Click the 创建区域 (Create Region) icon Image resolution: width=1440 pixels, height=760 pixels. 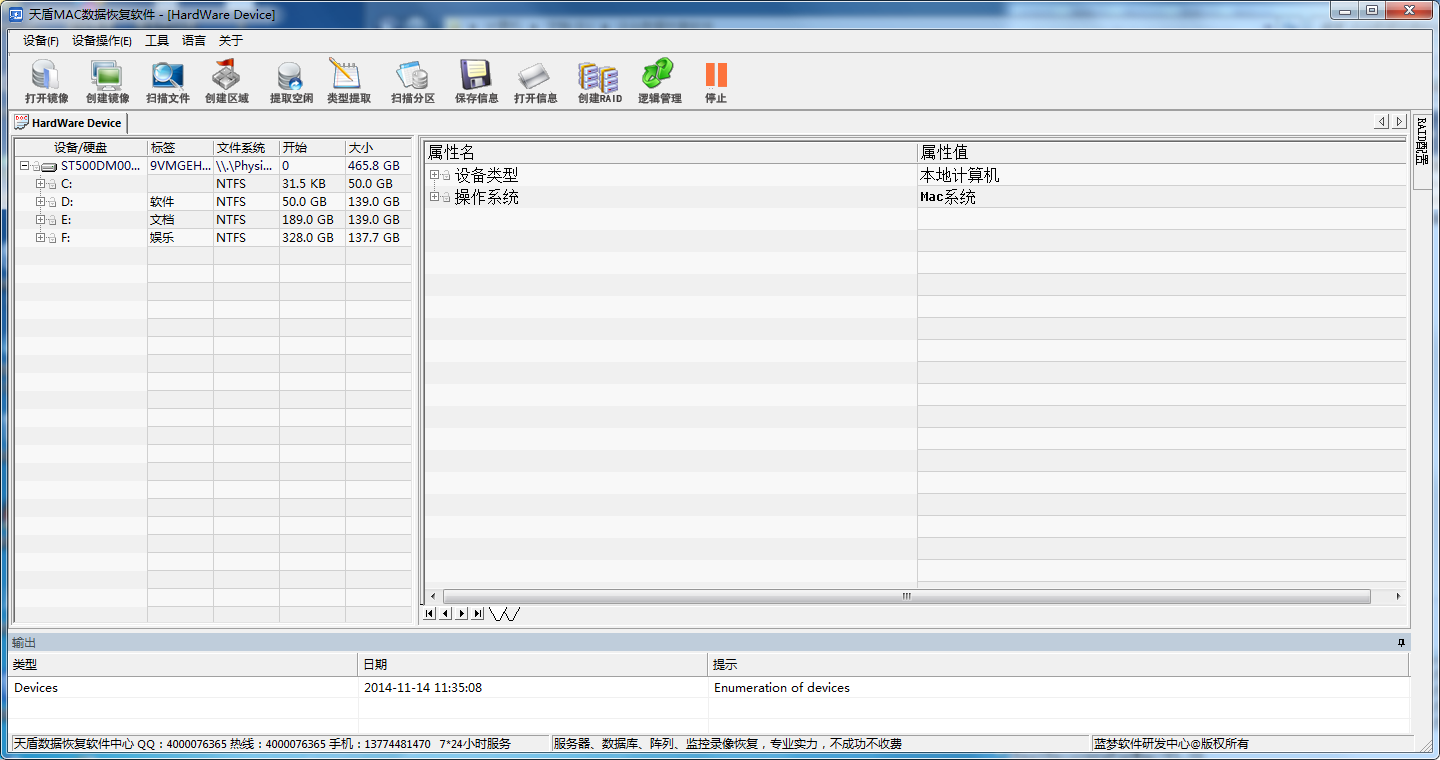(227, 81)
